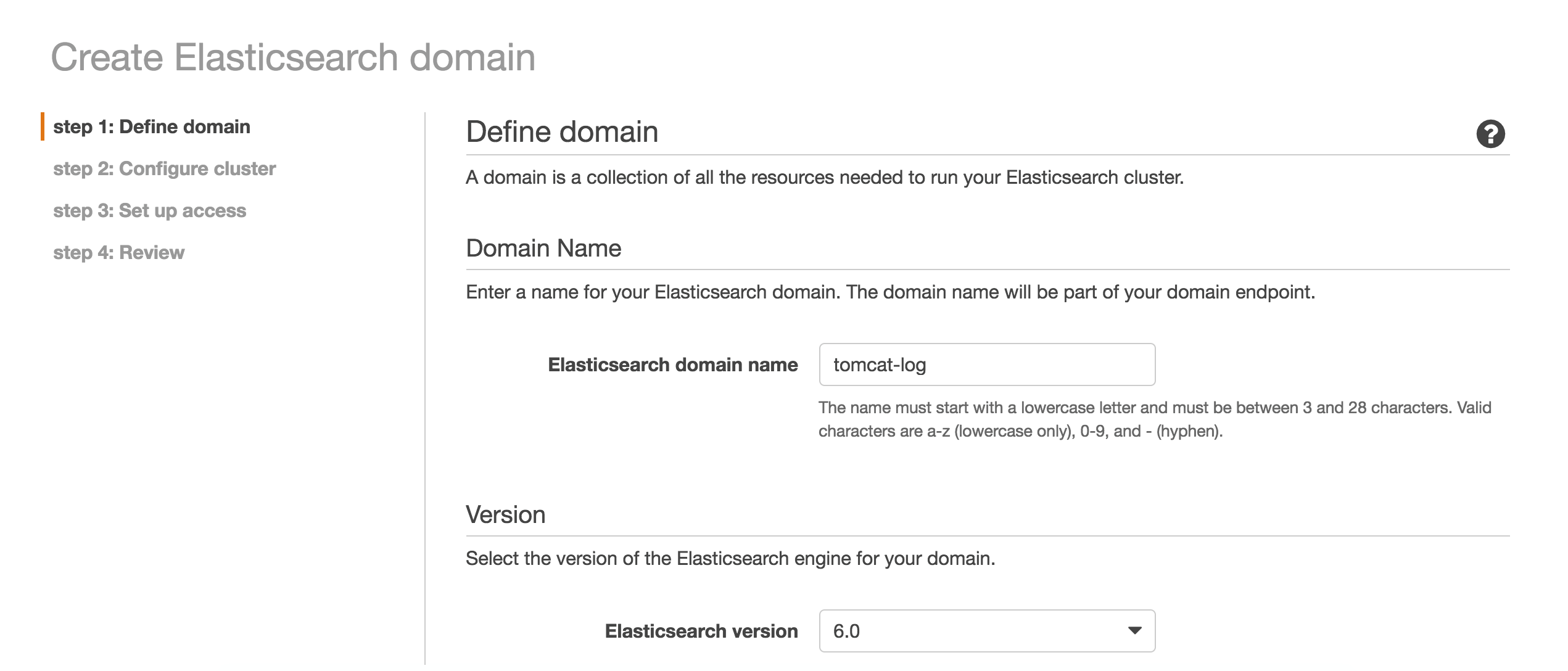Click the Elasticsearch domain name label
The image size is (1568, 671).
(672, 365)
